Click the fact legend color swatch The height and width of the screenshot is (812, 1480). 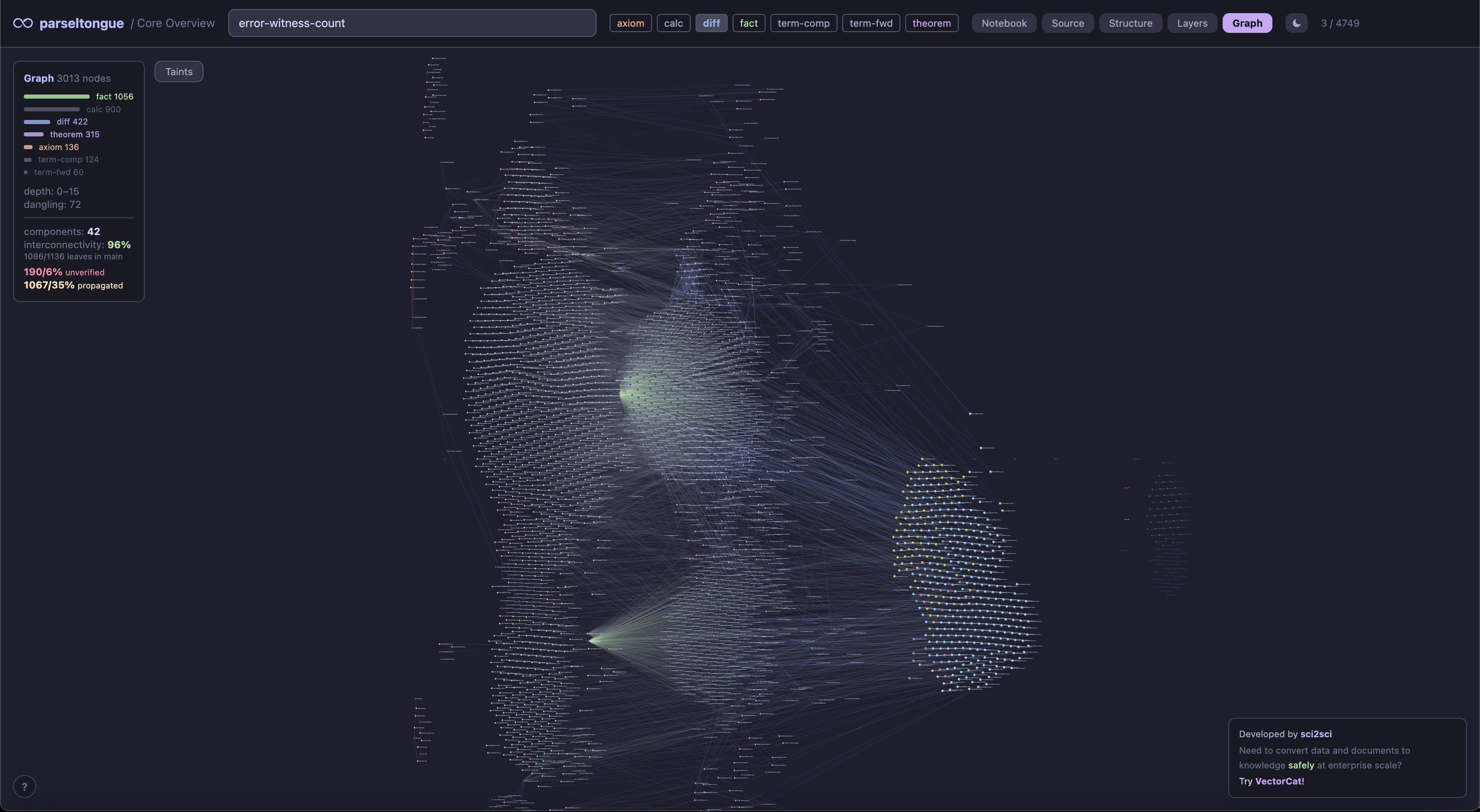pyautogui.click(x=56, y=97)
